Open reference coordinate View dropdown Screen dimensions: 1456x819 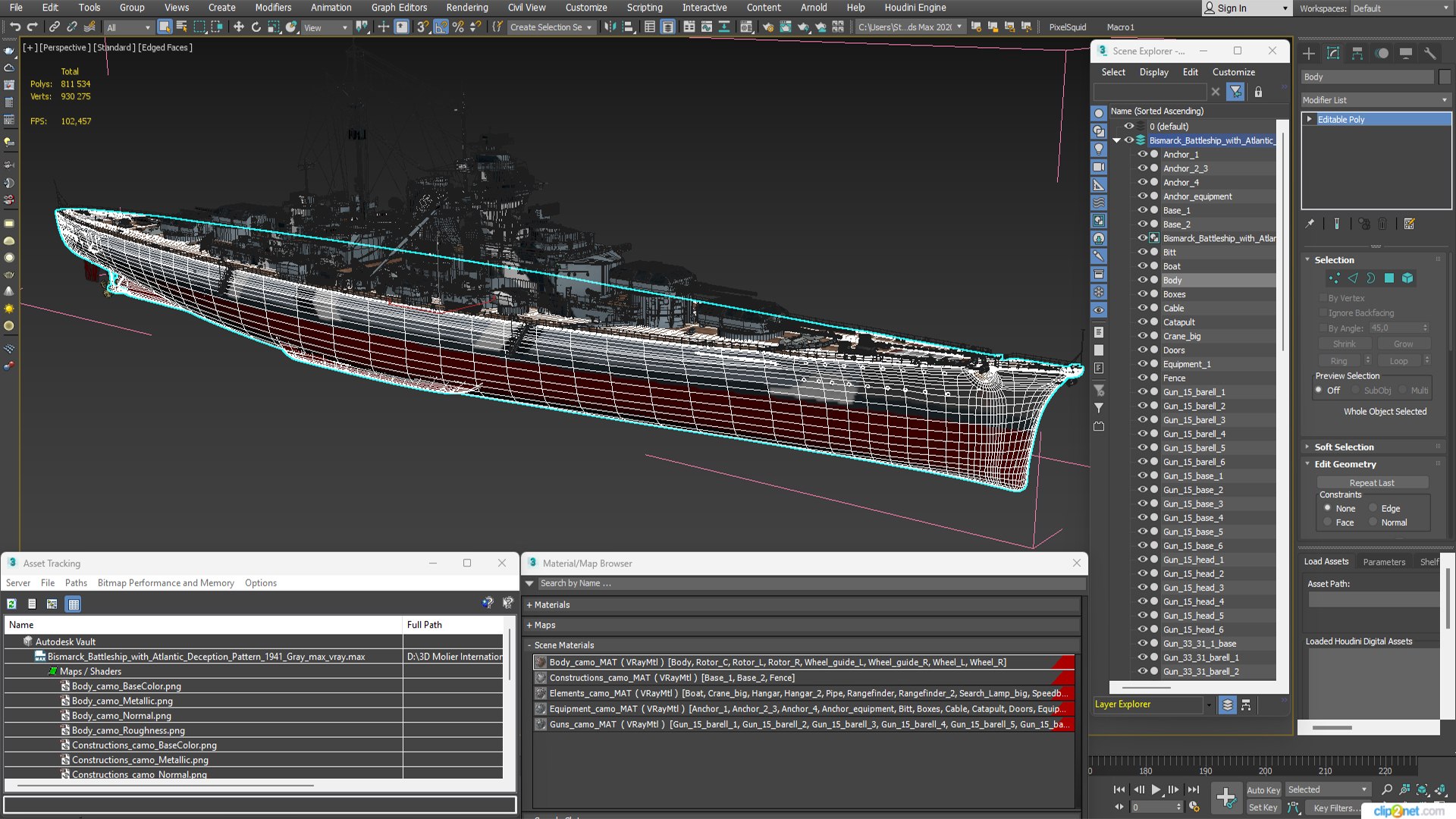pos(325,27)
